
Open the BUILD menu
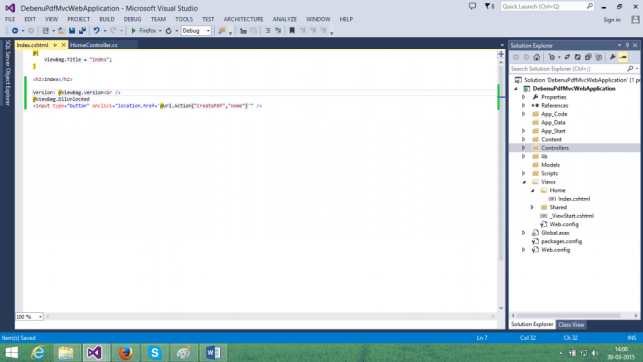[107, 19]
